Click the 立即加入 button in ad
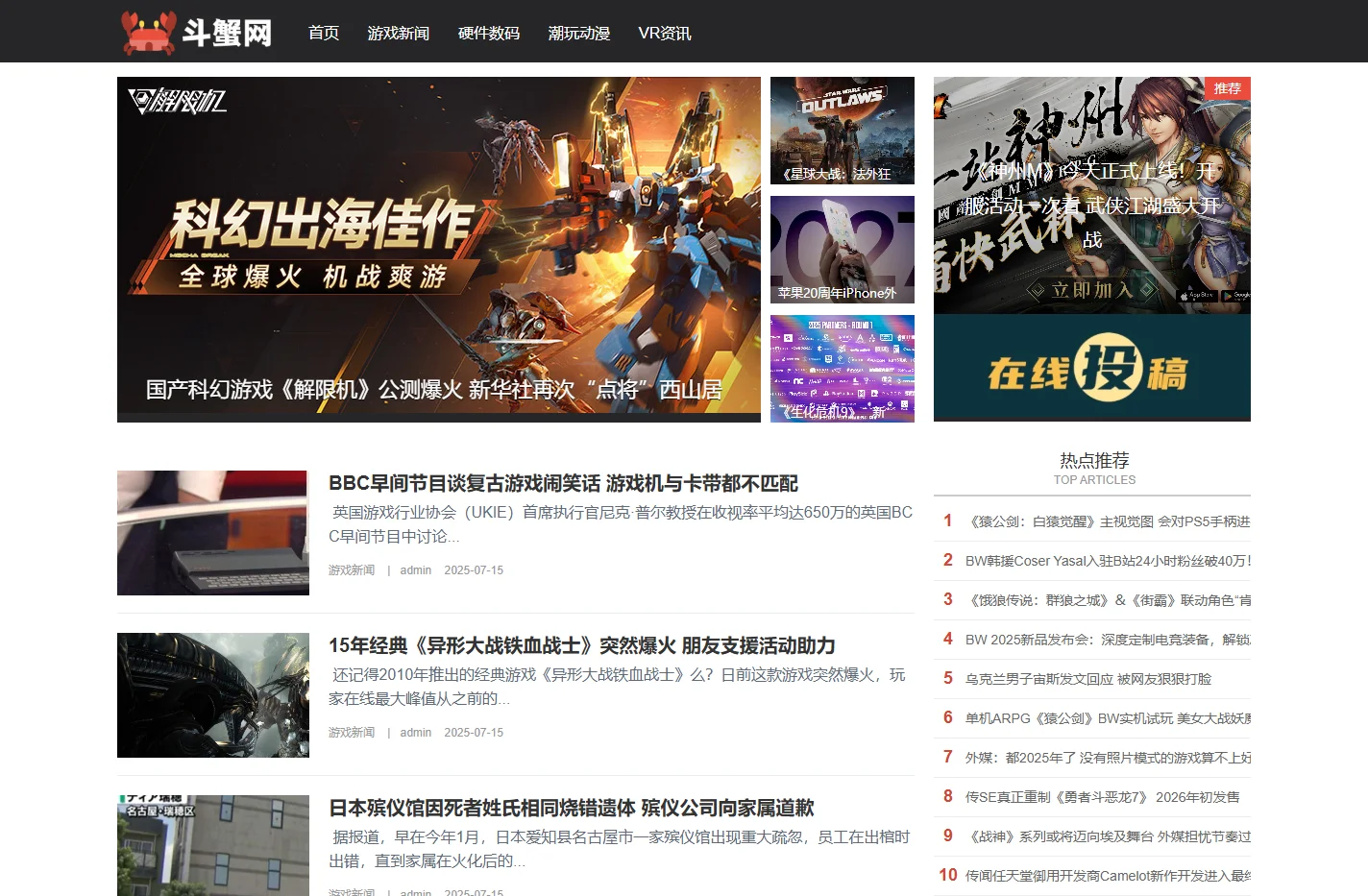 point(1092,289)
